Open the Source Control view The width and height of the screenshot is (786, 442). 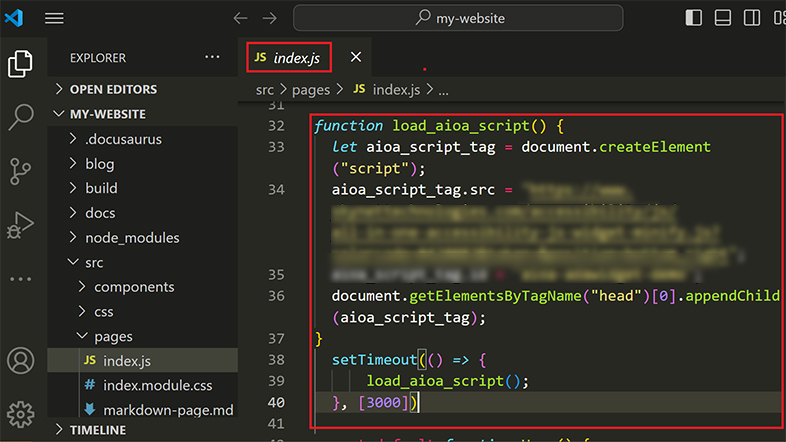20,171
